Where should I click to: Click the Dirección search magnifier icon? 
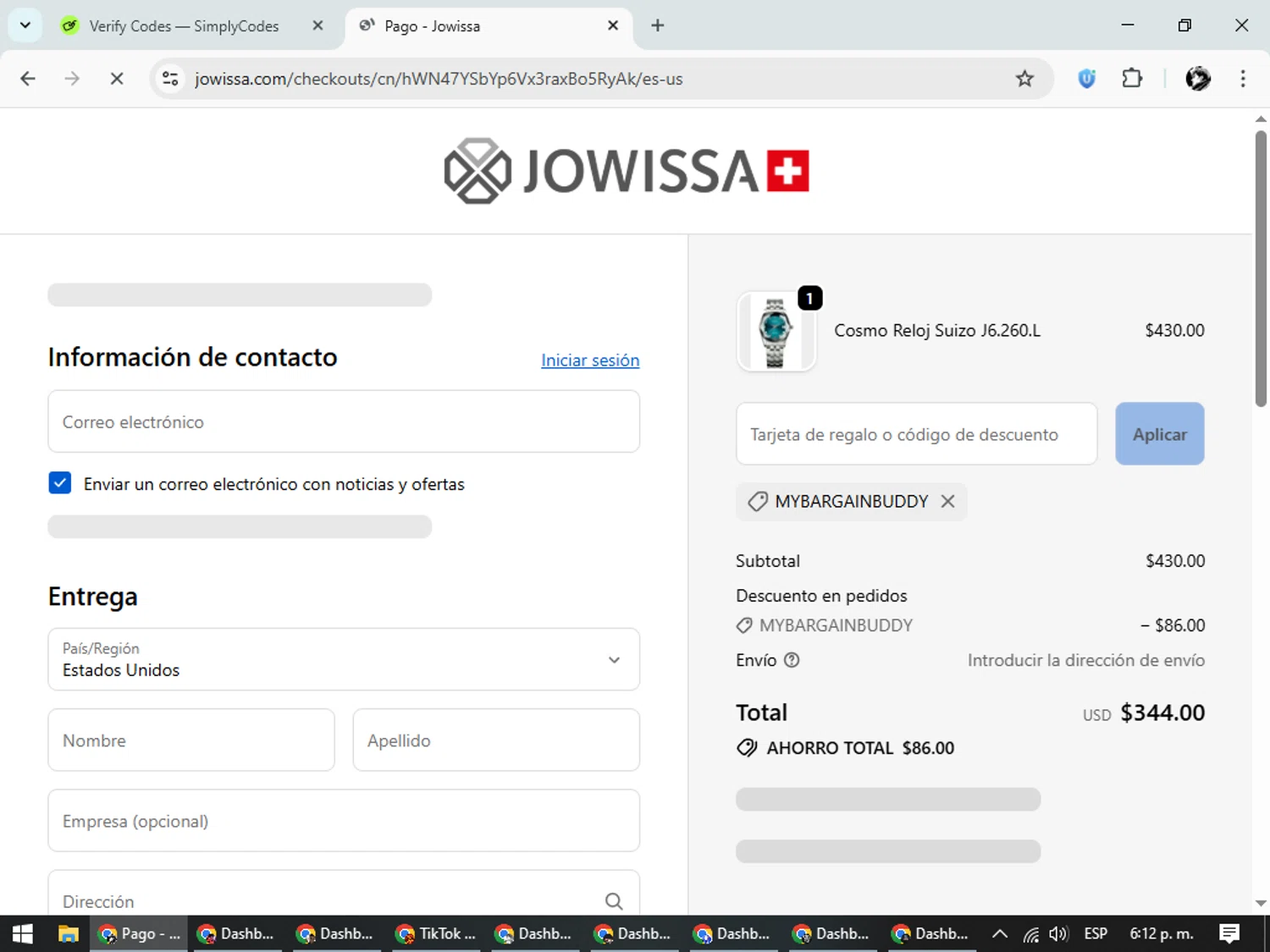point(614,901)
